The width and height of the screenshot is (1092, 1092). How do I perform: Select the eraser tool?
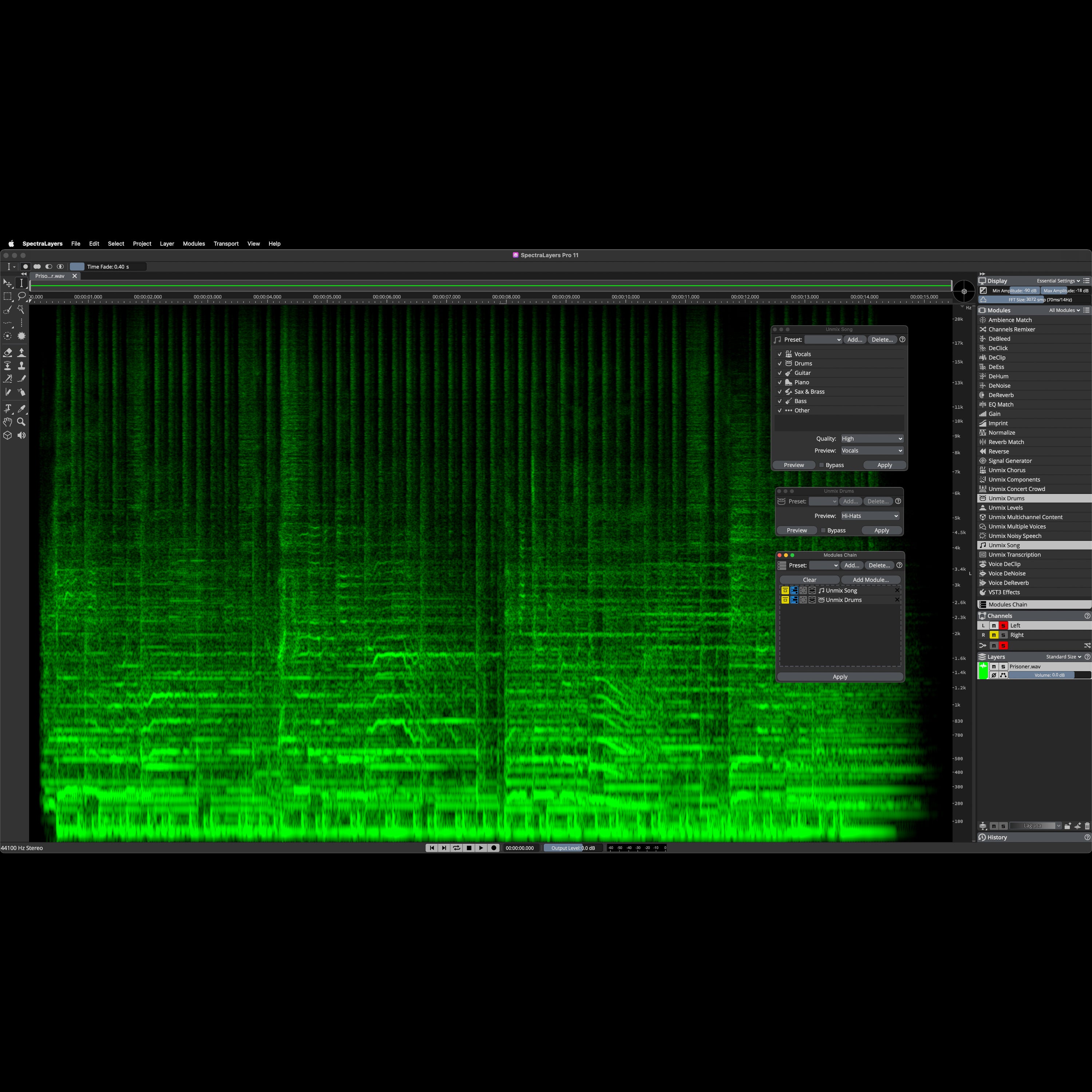click(7, 353)
